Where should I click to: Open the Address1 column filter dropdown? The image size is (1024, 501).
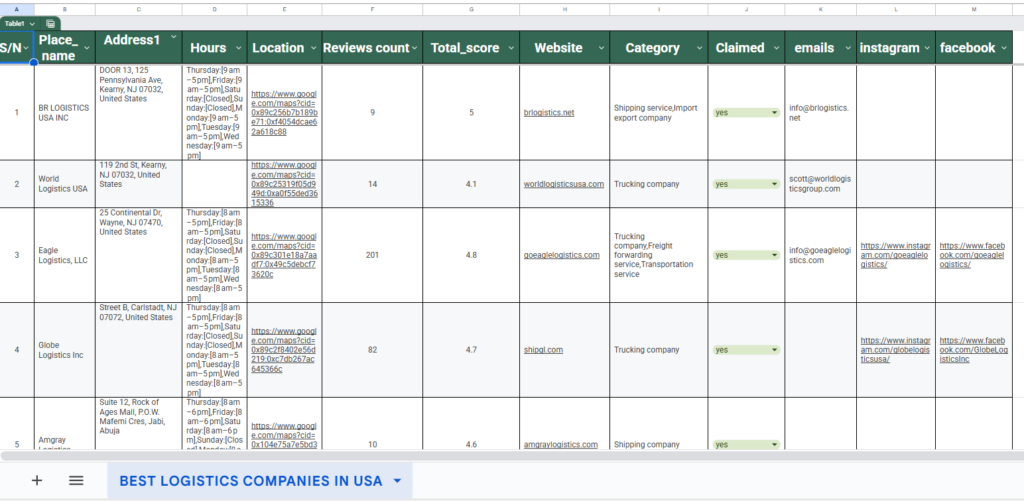pyautogui.click(x=174, y=38)
